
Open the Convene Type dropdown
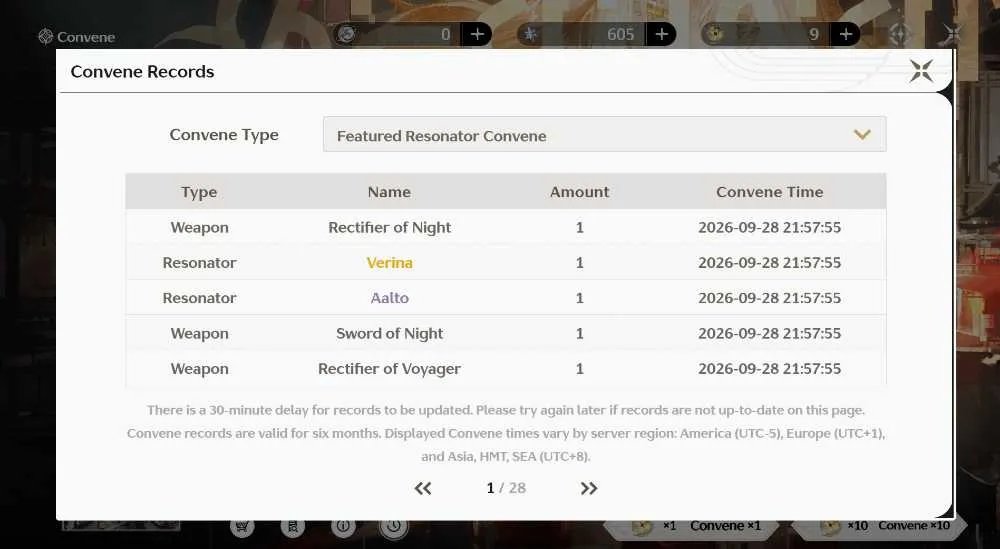[605, 135]
